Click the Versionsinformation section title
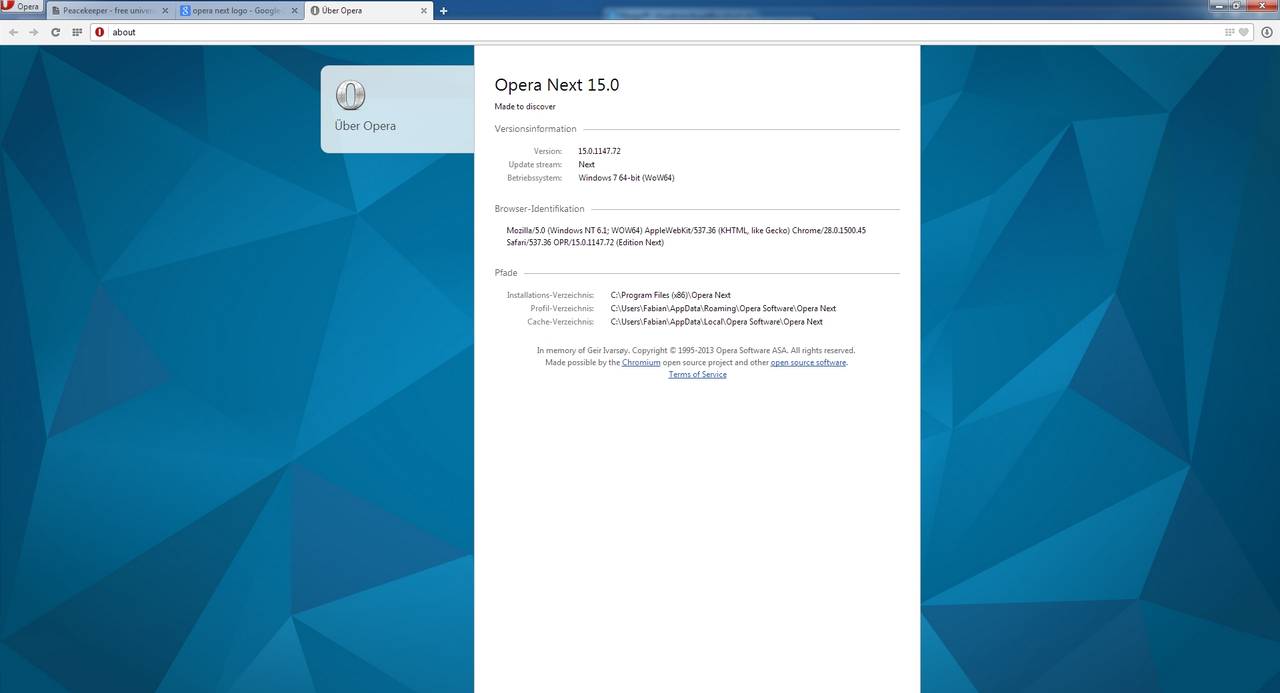 click(535, 129)
